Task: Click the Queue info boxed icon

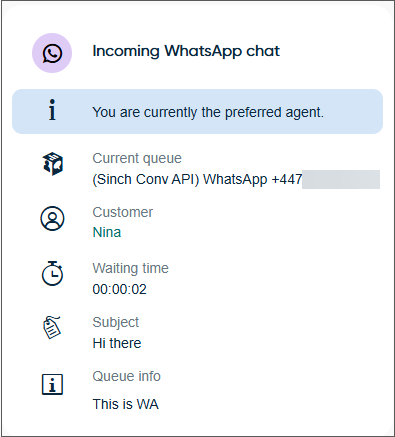Action: point(52,384)
